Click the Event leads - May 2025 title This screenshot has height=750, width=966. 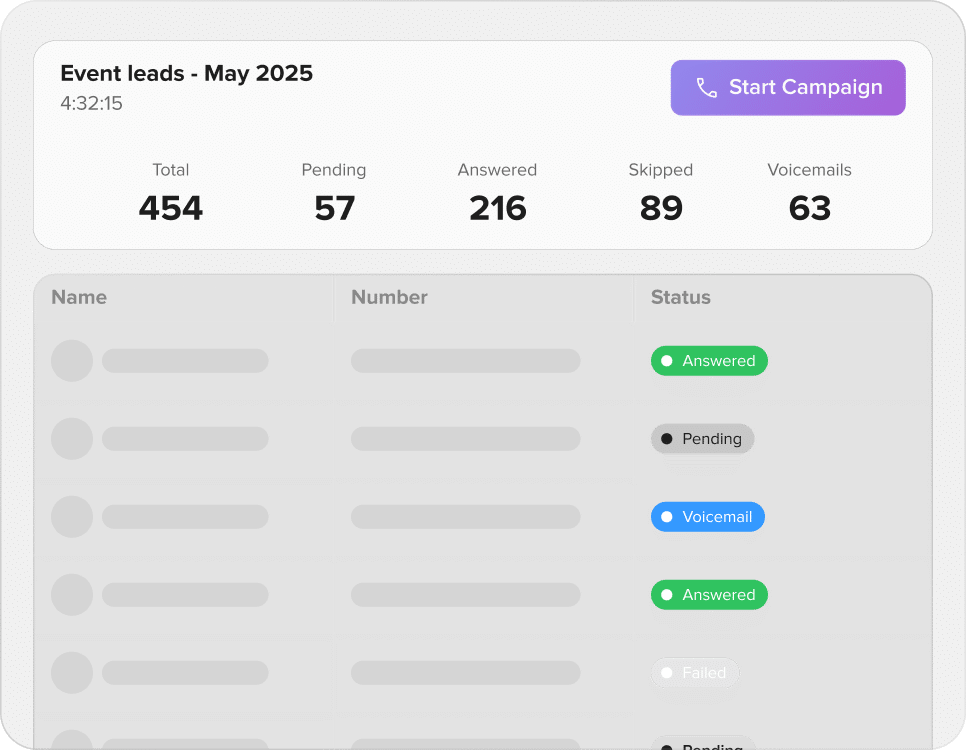186,73
